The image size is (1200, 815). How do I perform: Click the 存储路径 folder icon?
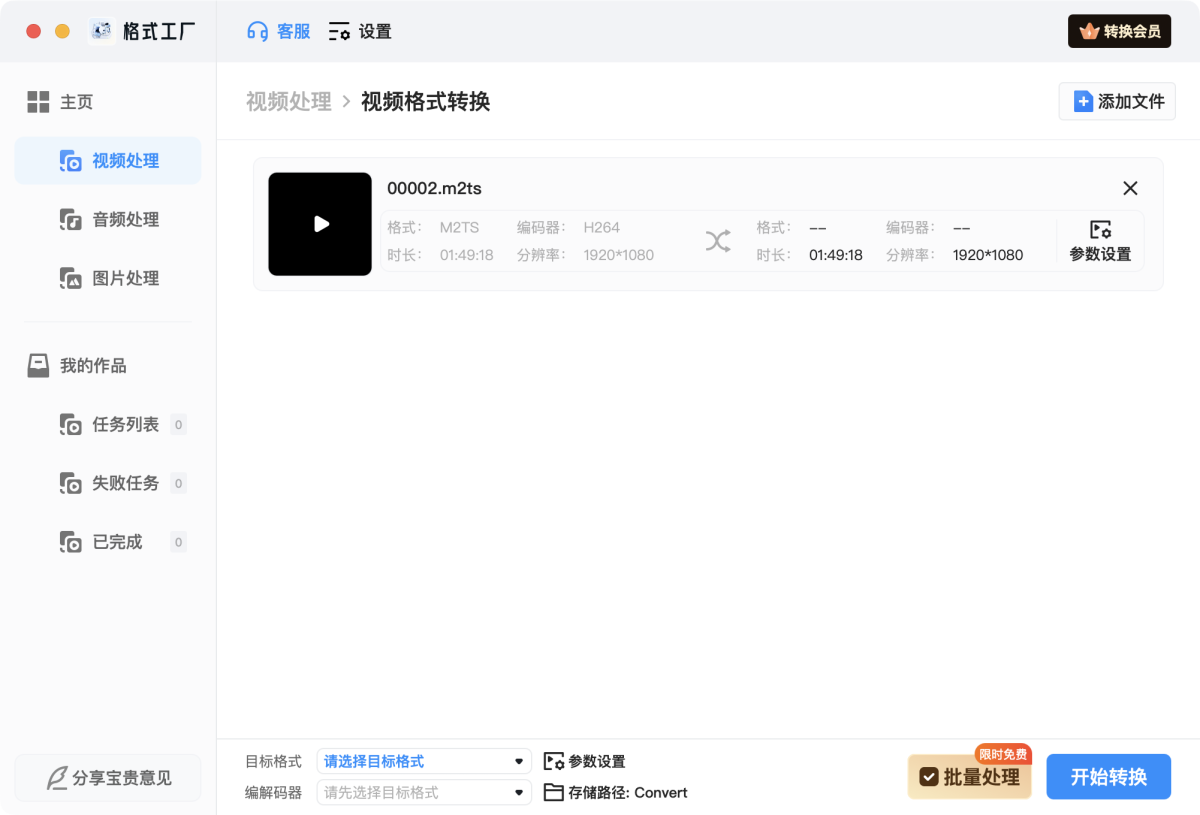tap(554, 792)
